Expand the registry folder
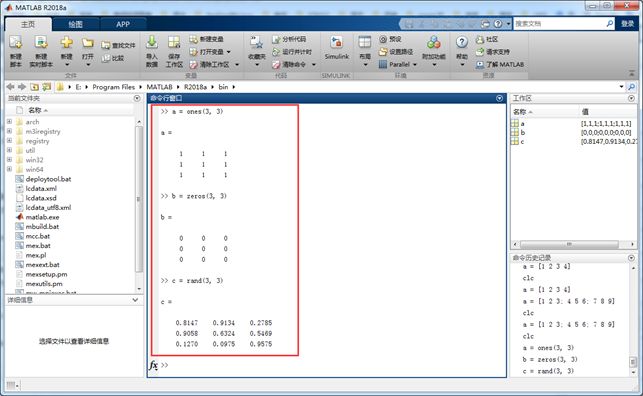This screenshot has width=643, height=396. coord(9,140)
